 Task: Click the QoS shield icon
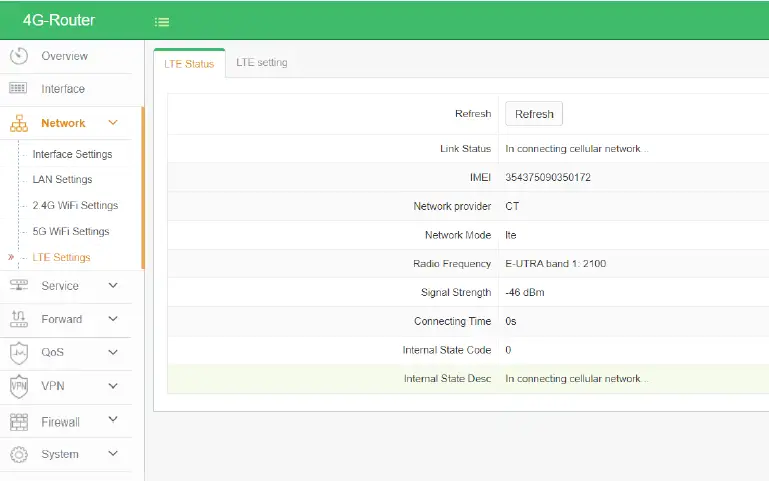pos(19,353)
